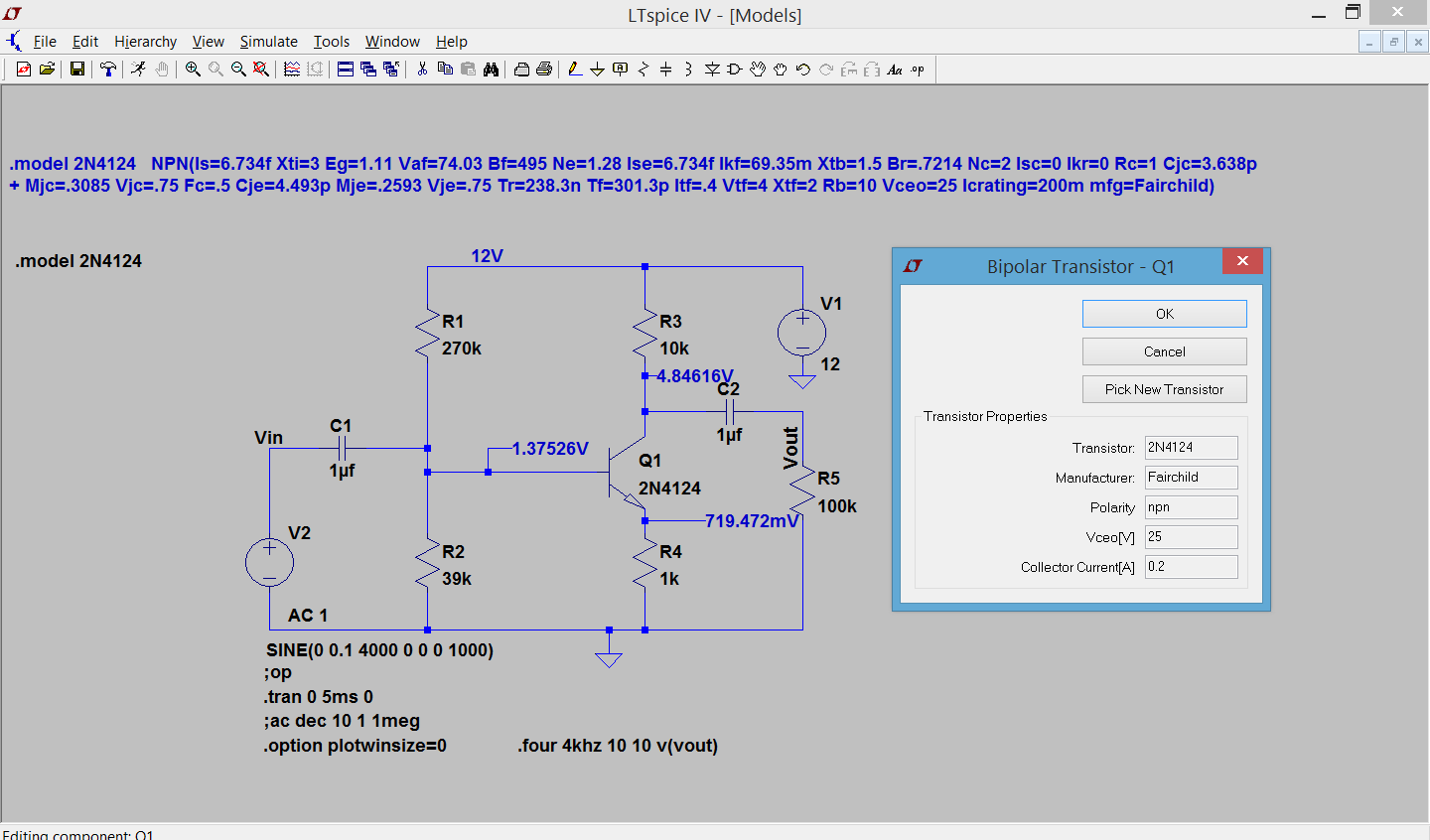Click the Cut scissors icon
The image size is (1430, 840).
(x=422, y=70)
